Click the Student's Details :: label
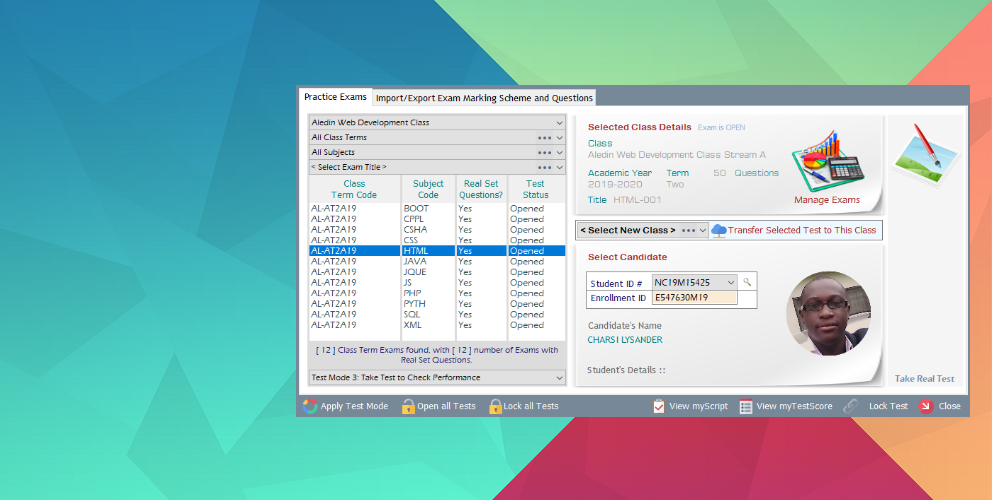992x500 pixels. tap(626, 370)
